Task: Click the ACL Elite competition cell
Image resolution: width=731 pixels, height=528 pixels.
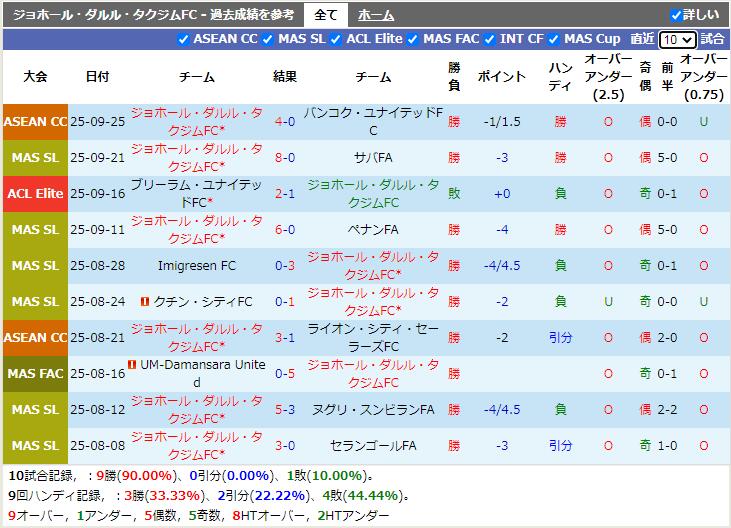Action: (x=35, y=193)
